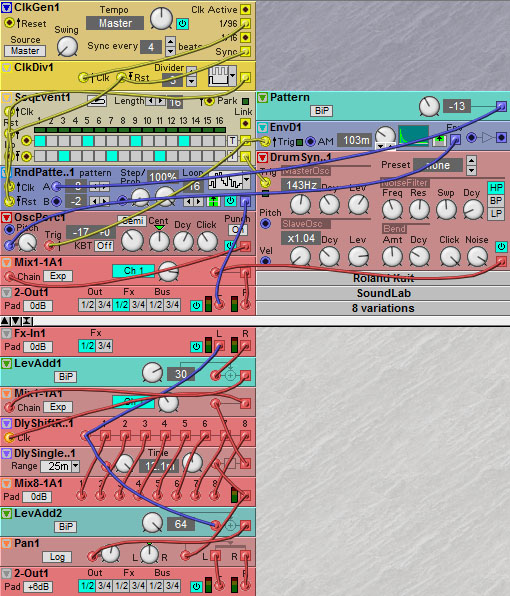Increase the Sync every beats stepper
510x596 pixels.
click(171, 41)
